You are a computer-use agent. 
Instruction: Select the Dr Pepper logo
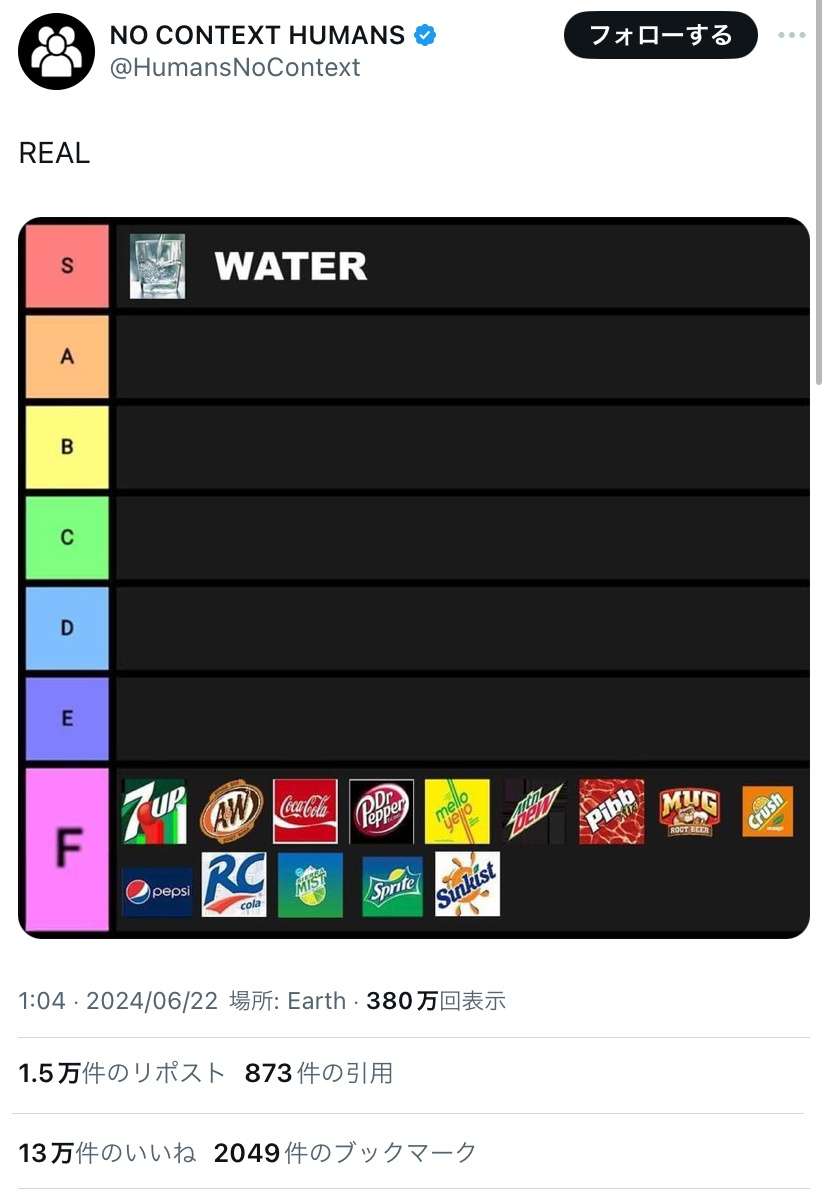click(381, 811)
